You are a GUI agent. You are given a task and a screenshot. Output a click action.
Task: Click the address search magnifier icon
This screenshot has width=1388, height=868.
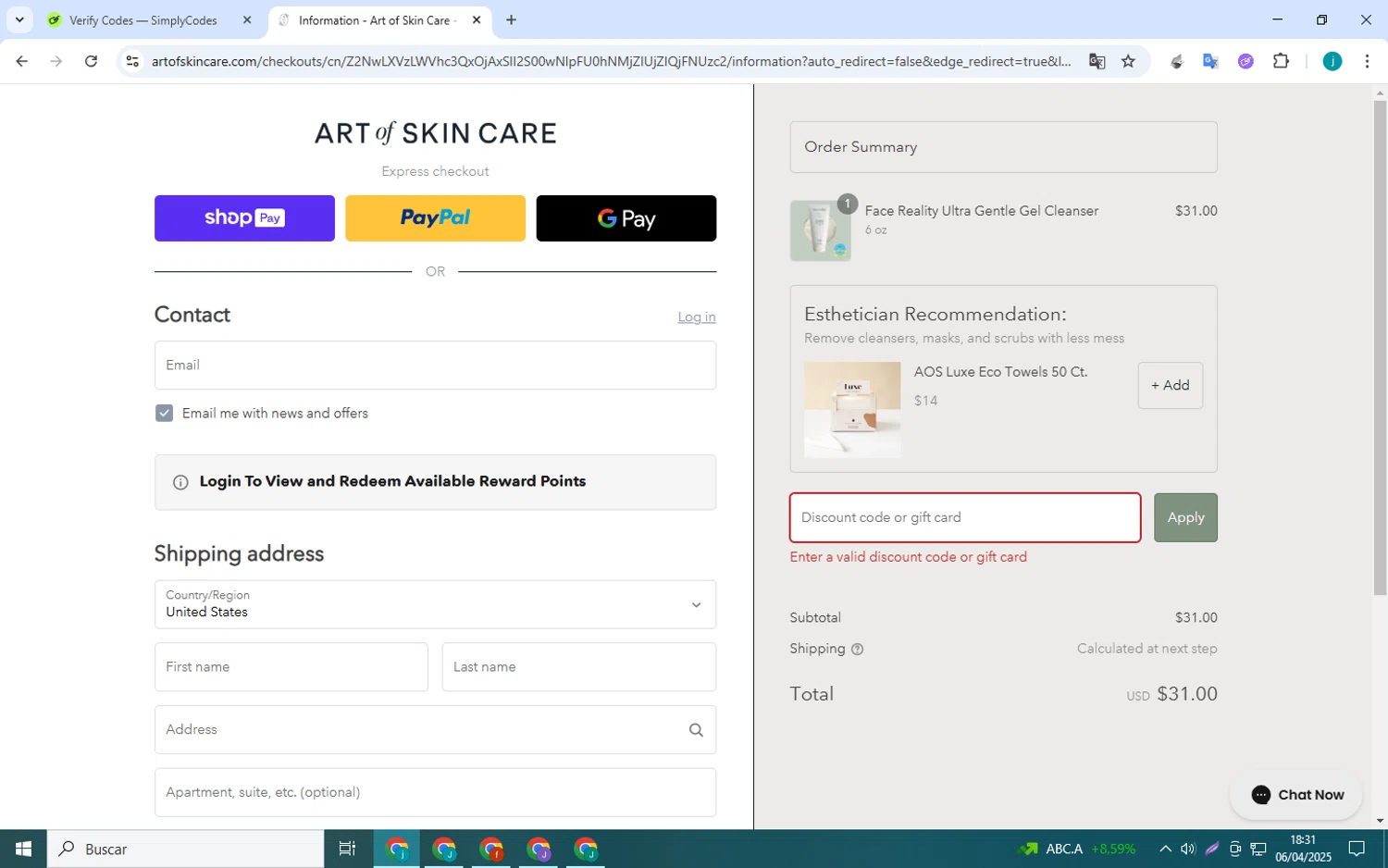pyautogui.click(x=696, y=730)
